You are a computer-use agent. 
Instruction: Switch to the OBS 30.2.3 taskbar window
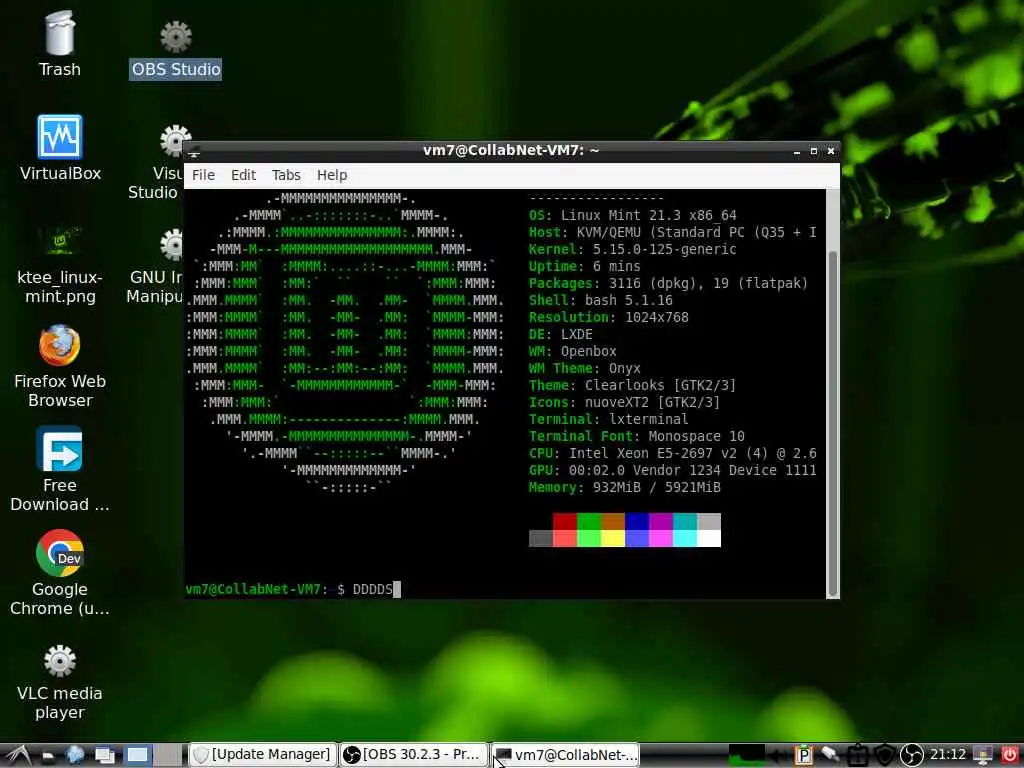[414, 755]
